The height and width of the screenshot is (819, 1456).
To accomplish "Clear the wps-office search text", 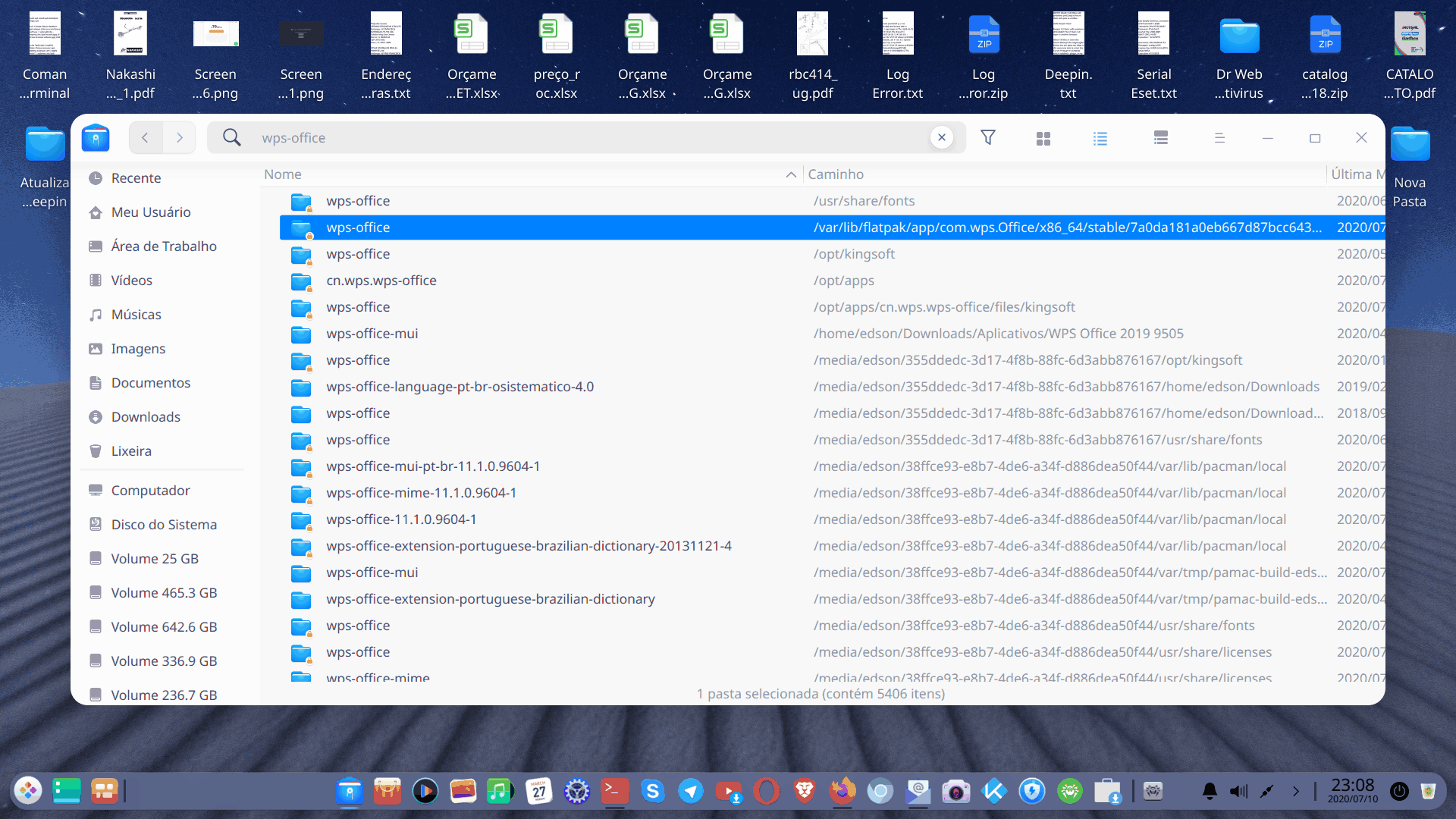I will (941, 137).
